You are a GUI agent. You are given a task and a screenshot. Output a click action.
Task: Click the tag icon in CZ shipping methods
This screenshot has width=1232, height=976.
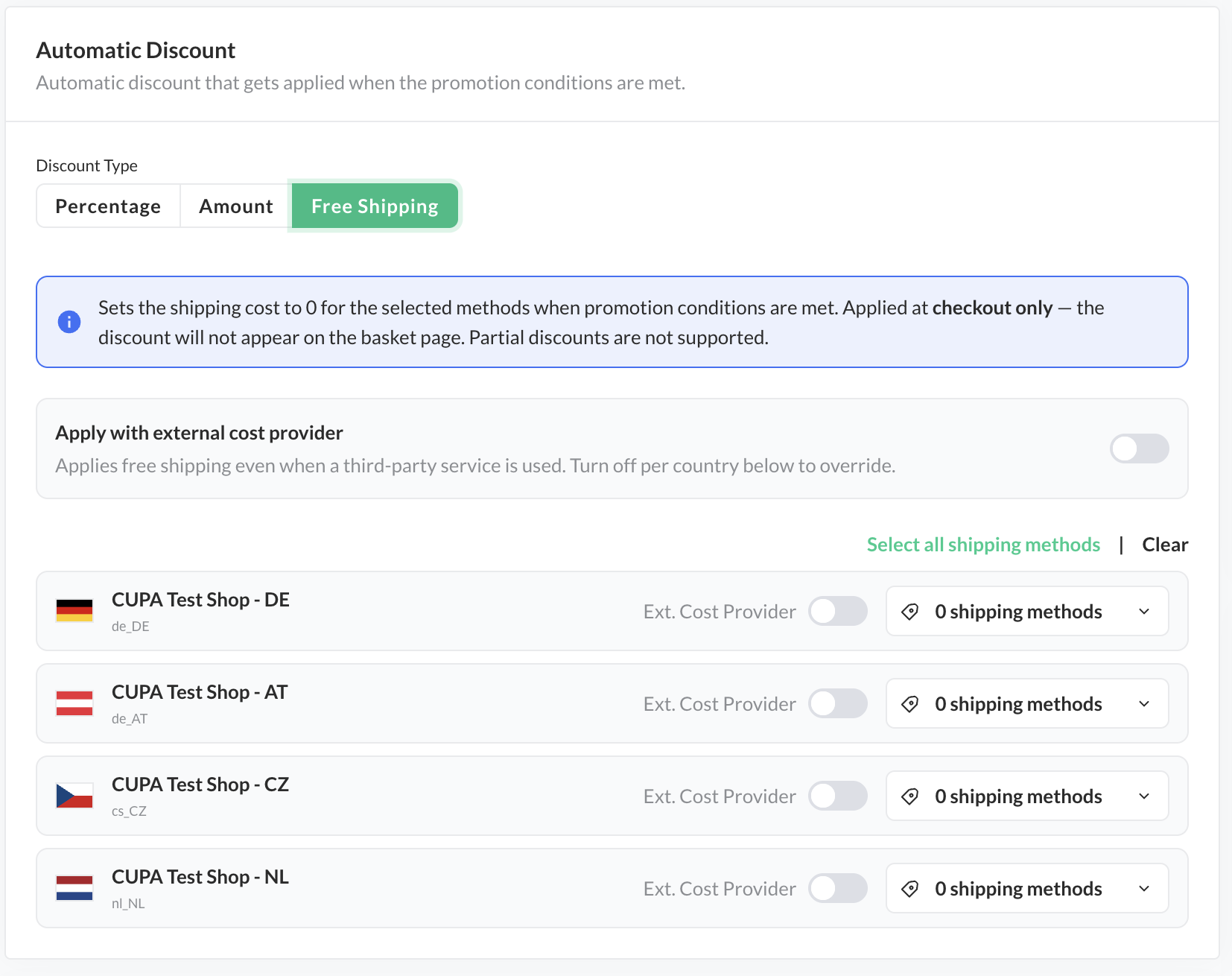[910, 796]
